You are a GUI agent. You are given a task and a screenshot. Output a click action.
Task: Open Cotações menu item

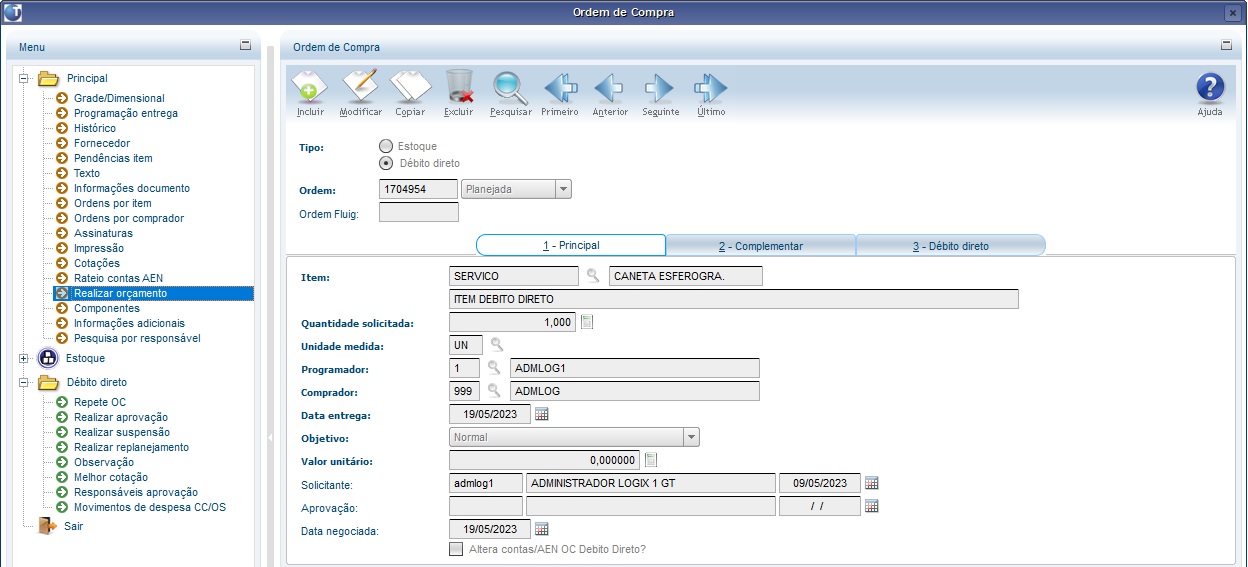click(97, 263)
